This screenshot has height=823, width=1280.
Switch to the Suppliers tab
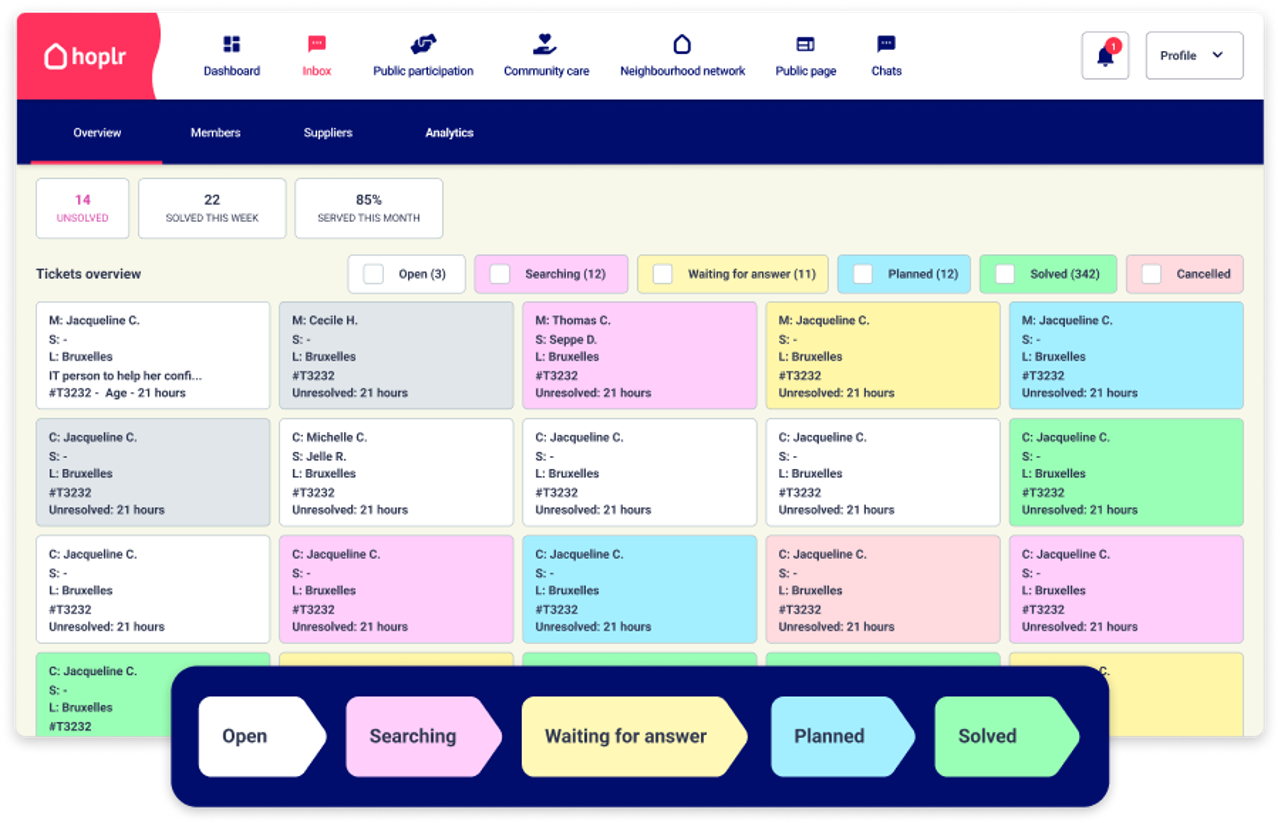coord(328,133)
